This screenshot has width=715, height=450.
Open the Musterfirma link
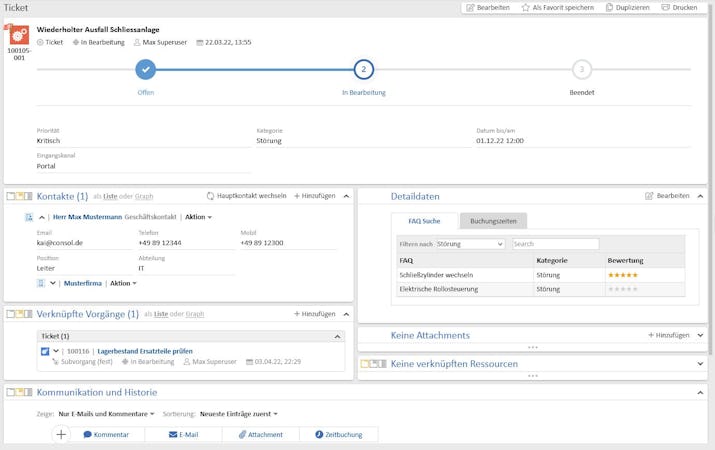[x=83, y=283]
